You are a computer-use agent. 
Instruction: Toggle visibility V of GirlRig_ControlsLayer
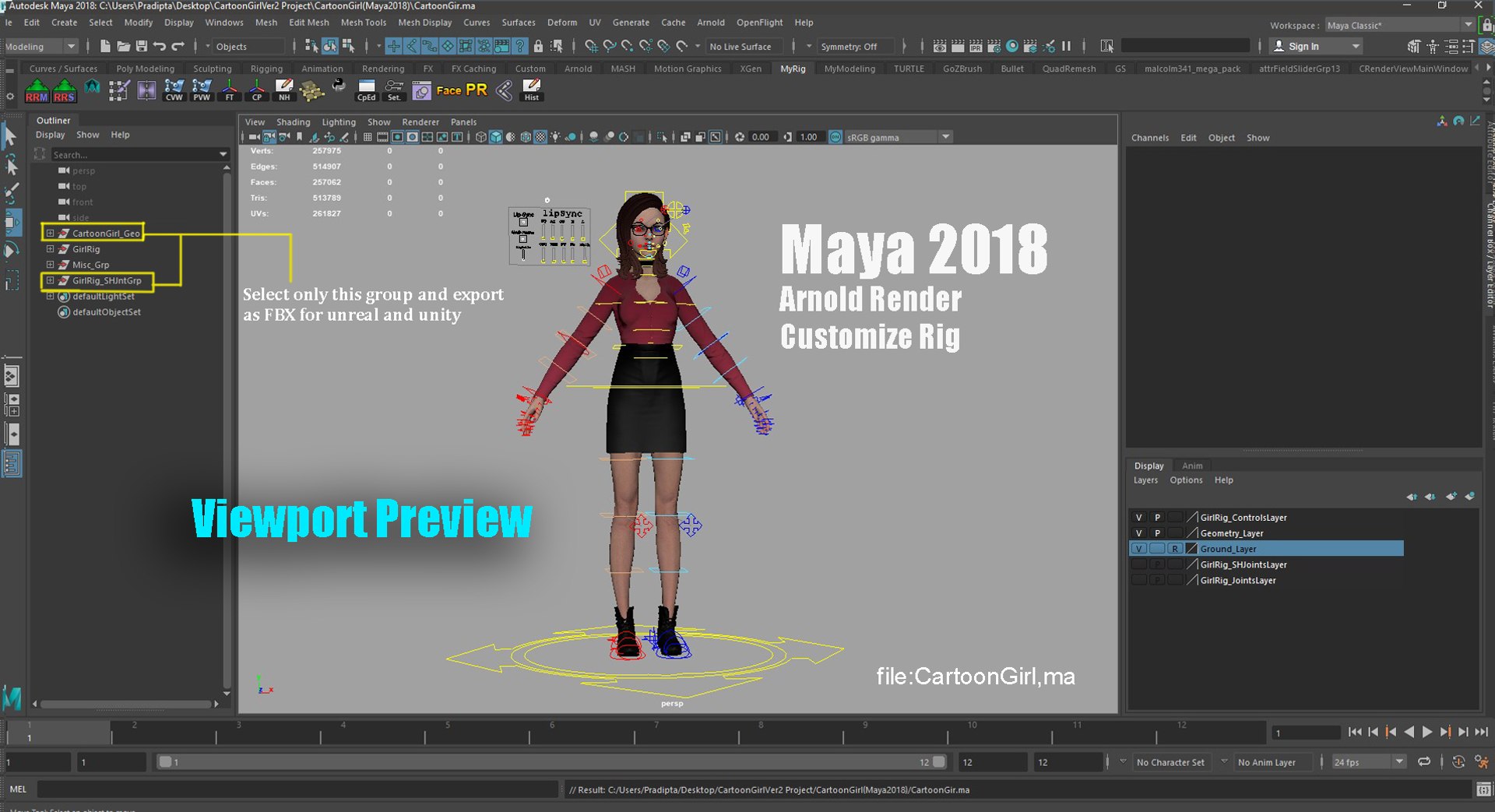point(1138,518)
